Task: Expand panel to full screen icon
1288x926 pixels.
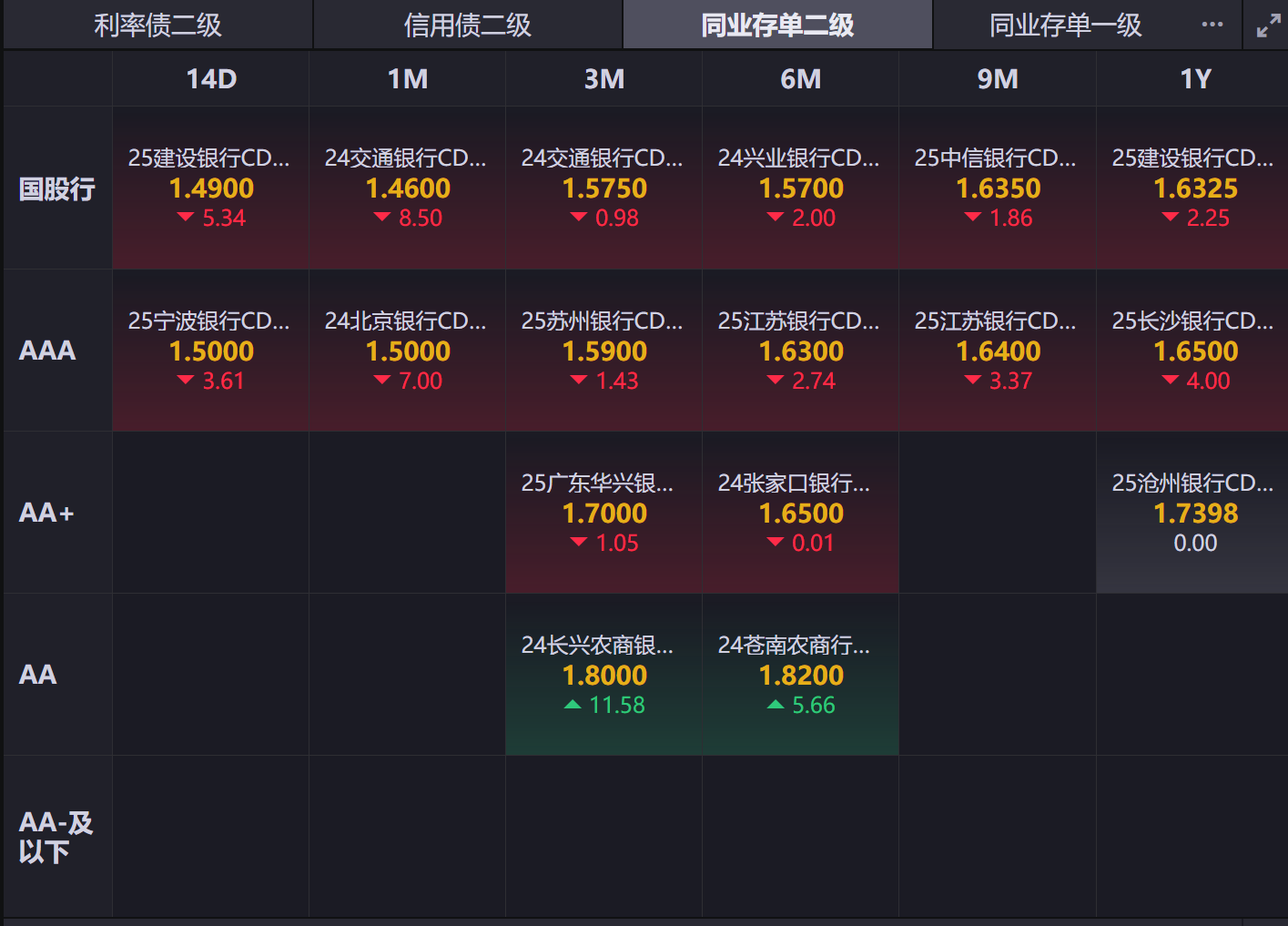Action: point(1268,25)
